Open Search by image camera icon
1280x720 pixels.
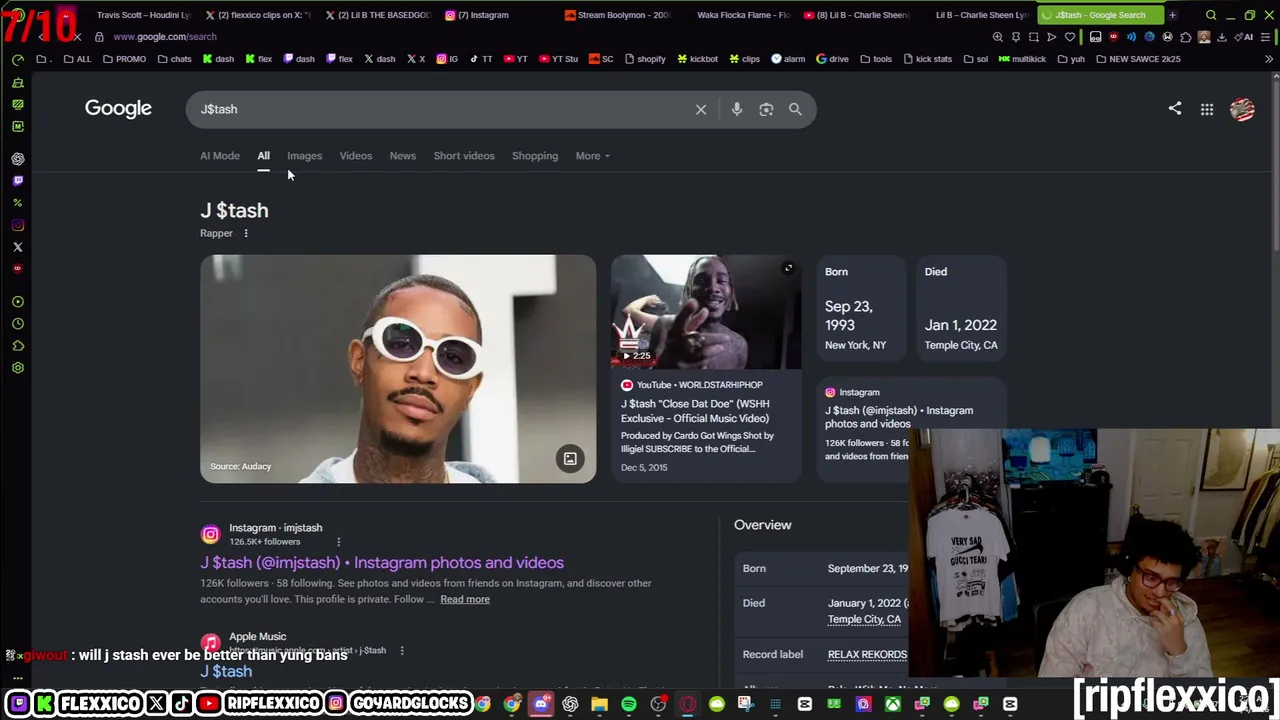click(766, 109)
